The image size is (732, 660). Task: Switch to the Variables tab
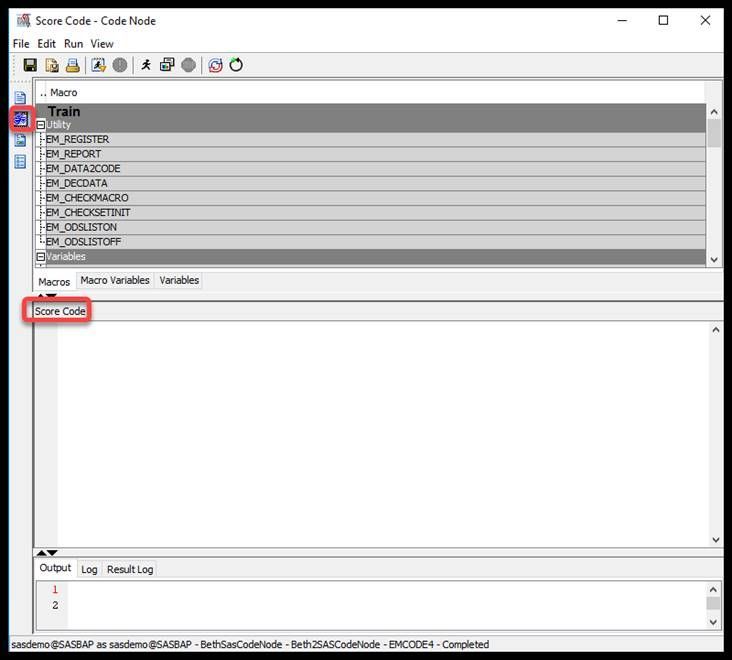tap(179, 280)
